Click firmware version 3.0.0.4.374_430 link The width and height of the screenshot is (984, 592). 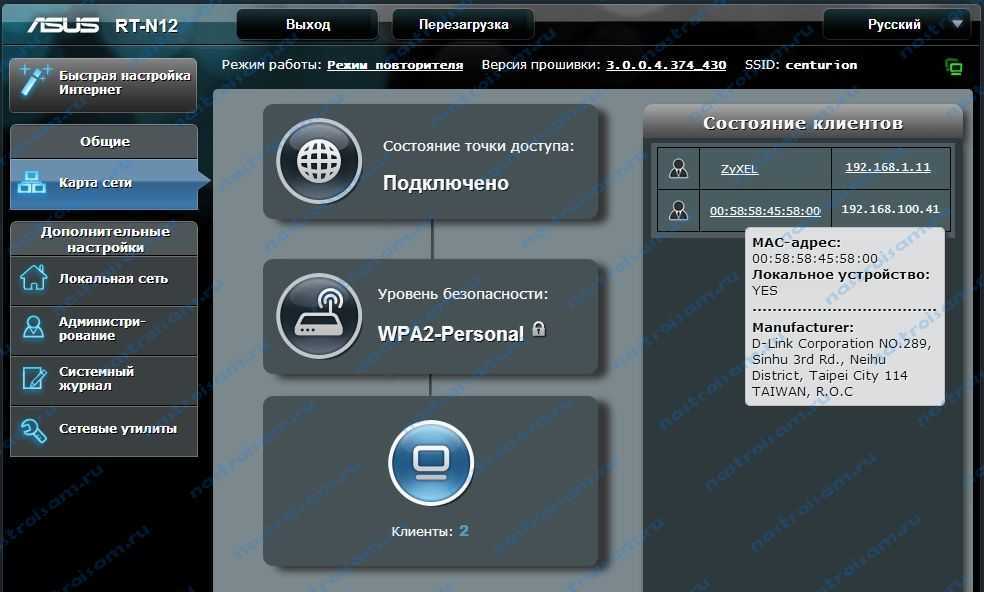[666, 65]
